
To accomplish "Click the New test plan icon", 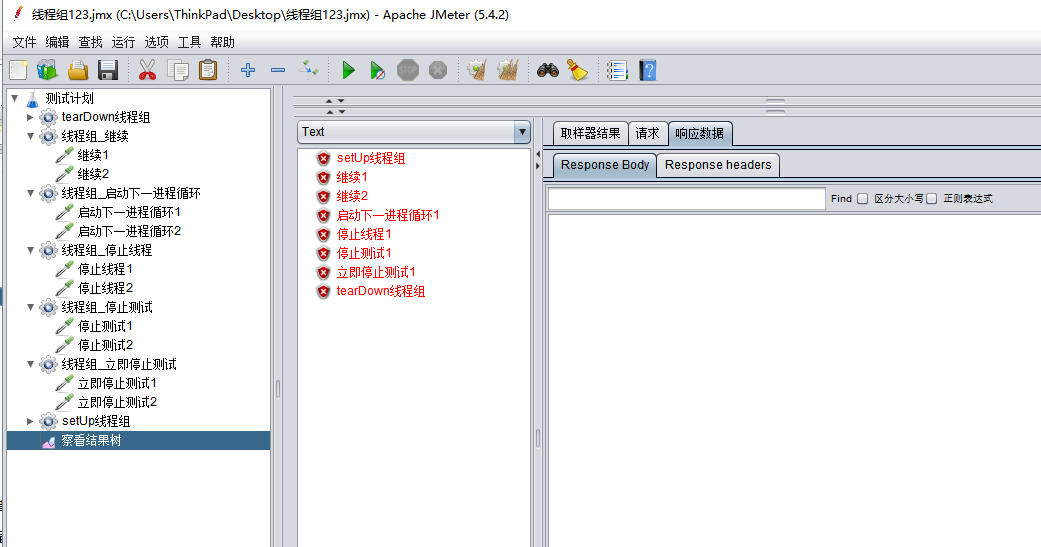I will (x=18, y=70).
